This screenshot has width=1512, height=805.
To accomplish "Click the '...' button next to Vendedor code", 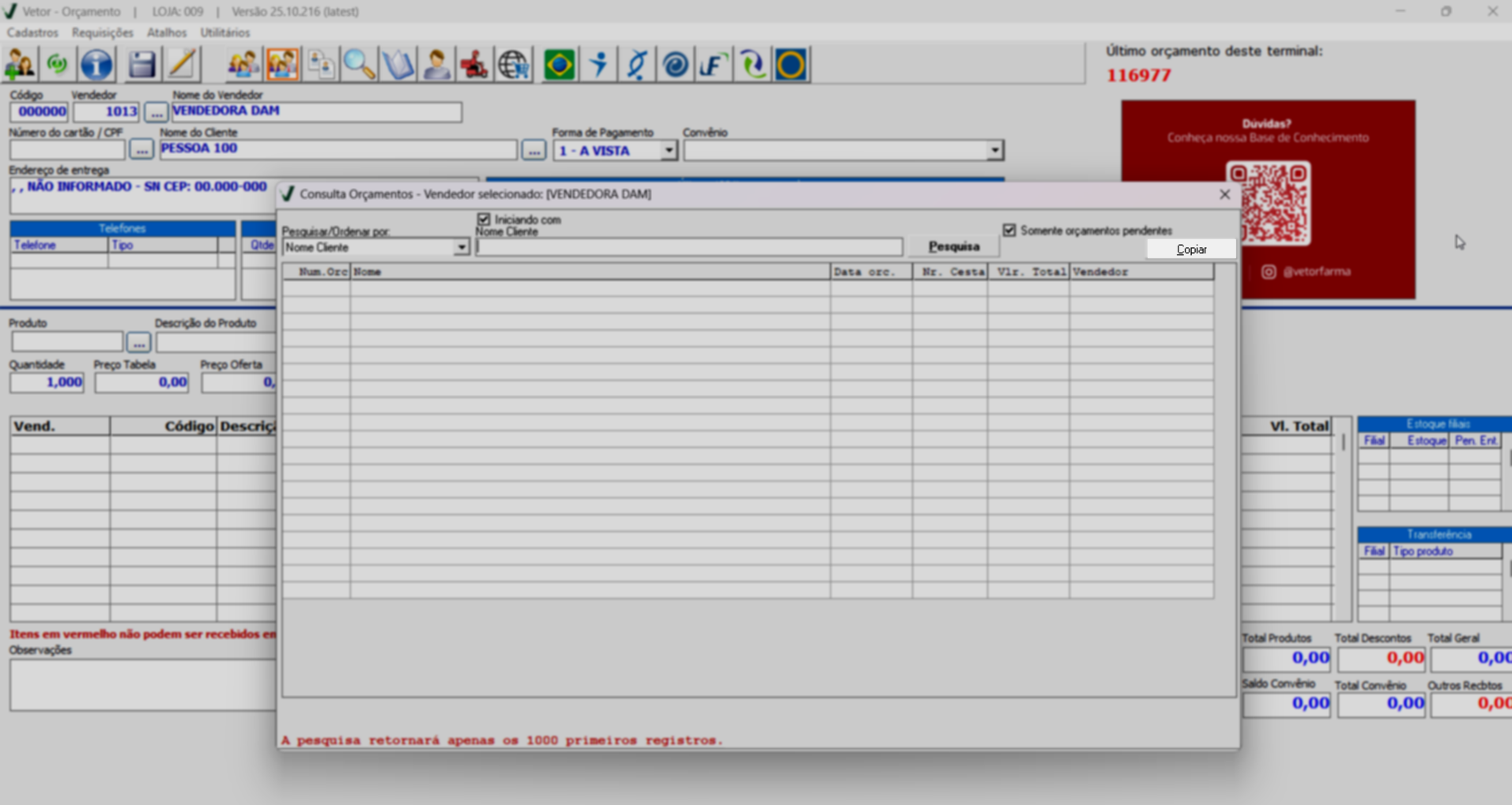I will 156,112.
